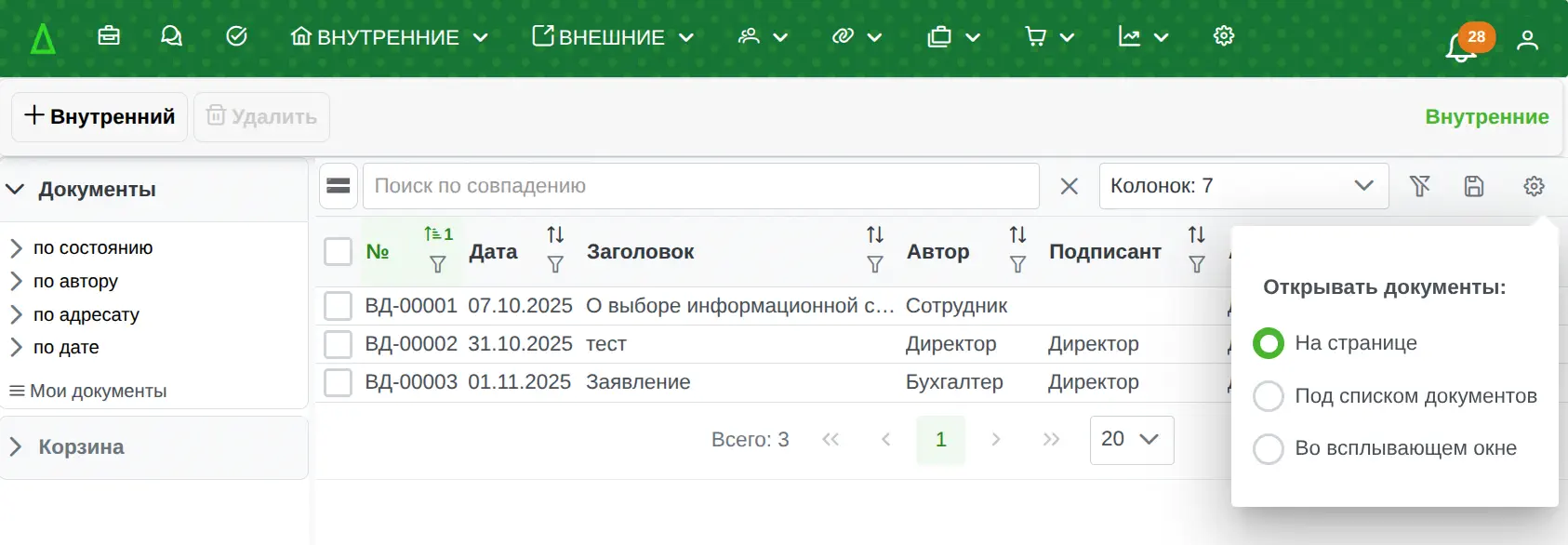1568x545 pixels.
Task: Click the '+ Внутренний' button
Action: (100, 117)
